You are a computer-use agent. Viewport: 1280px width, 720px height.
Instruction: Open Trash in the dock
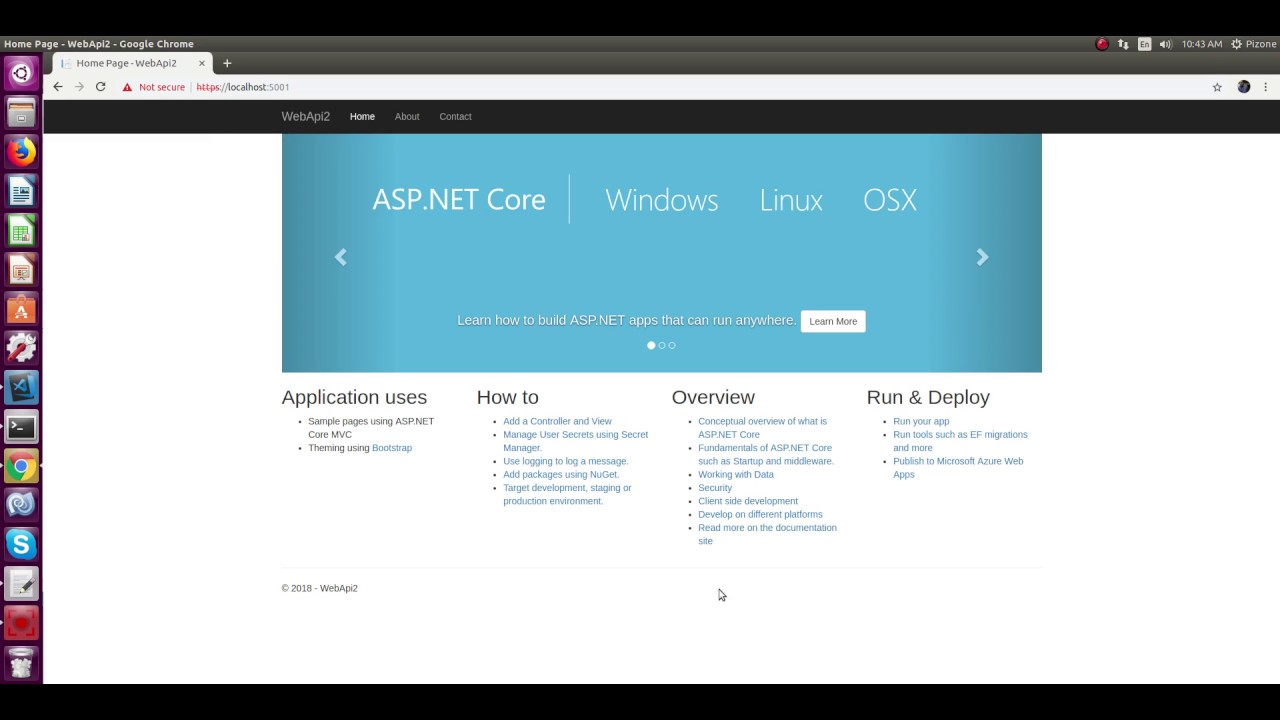(x=21, y=663)
